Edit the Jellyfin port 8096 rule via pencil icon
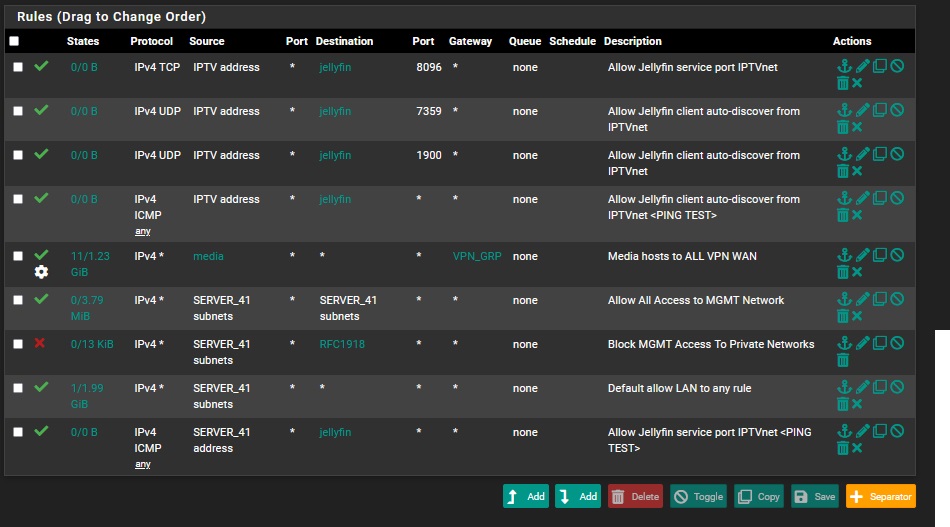Viewport: 950px width, 527px height. (862, 67)
